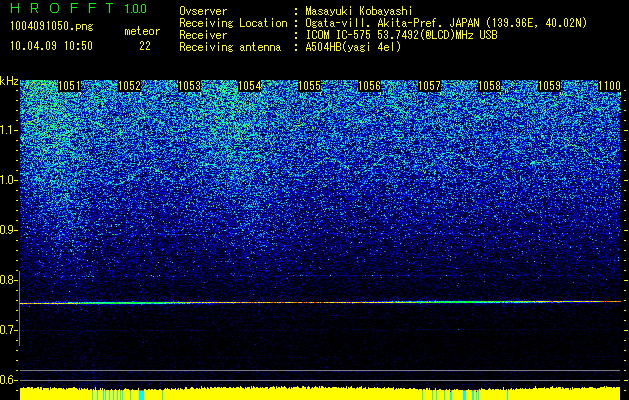629x400 pixels.
Task: Click the 1054 time marker
Action: 250,86
